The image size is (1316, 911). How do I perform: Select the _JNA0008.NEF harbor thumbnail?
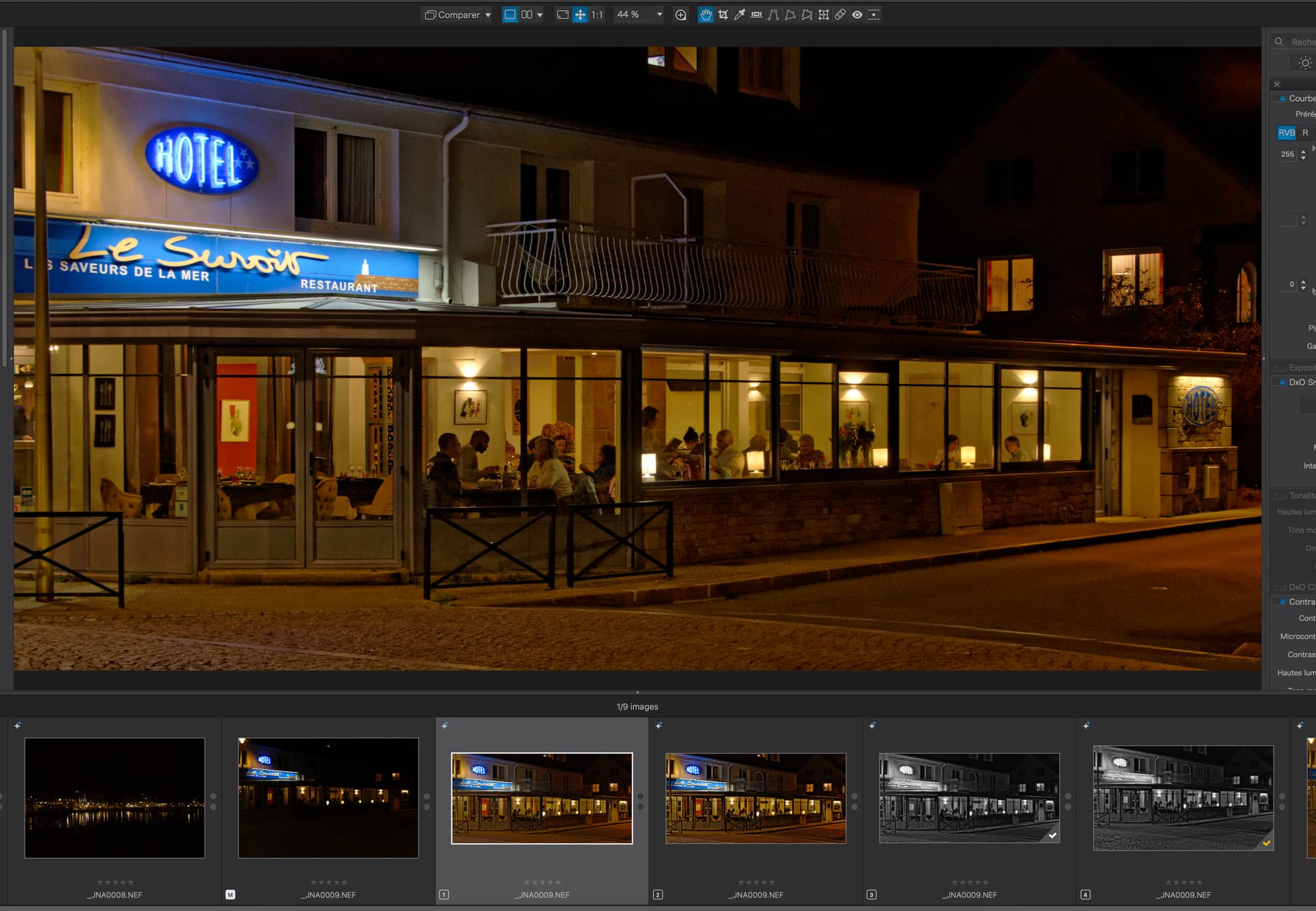tap(114, 797)
